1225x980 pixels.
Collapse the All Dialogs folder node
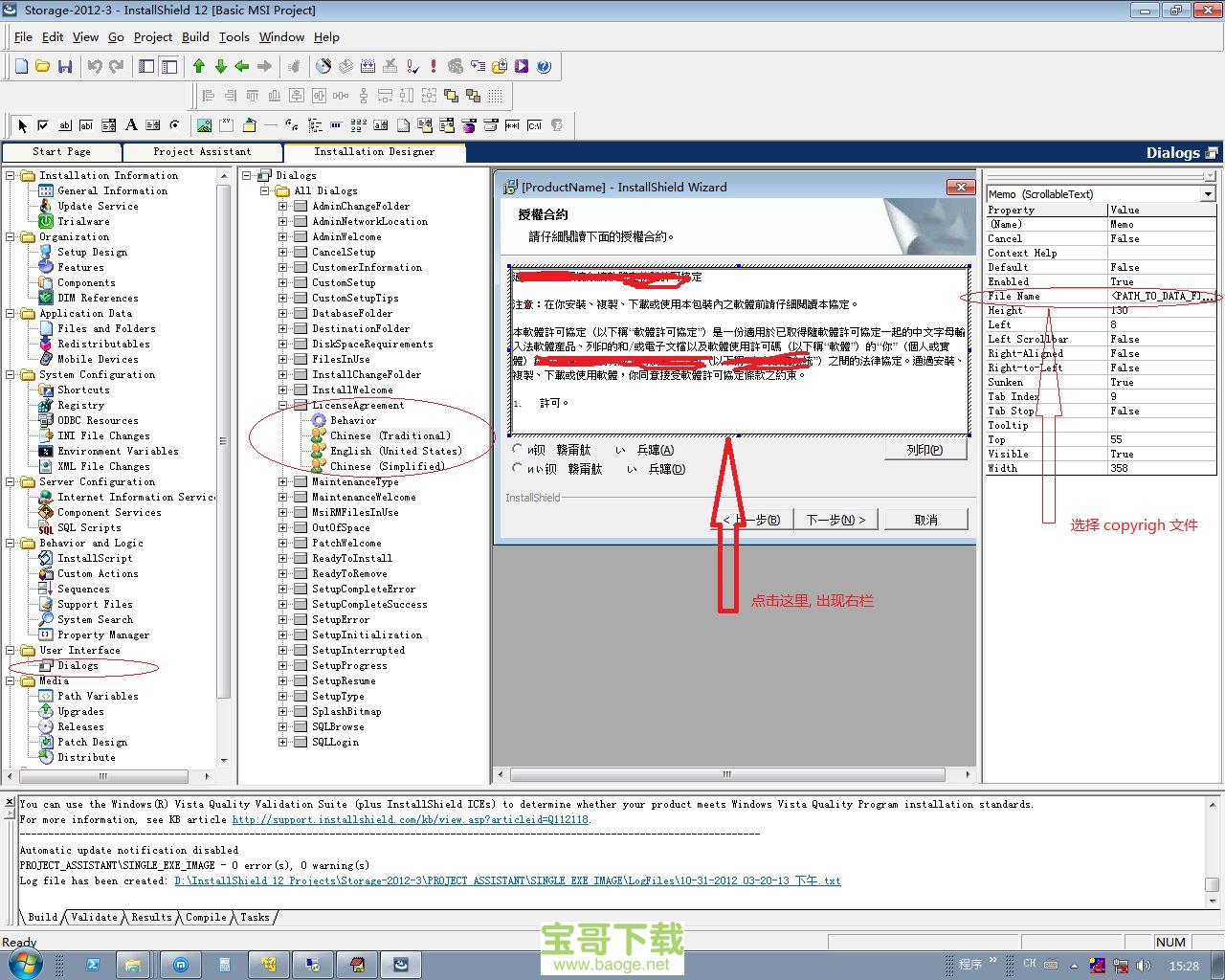tap(264, 190)
